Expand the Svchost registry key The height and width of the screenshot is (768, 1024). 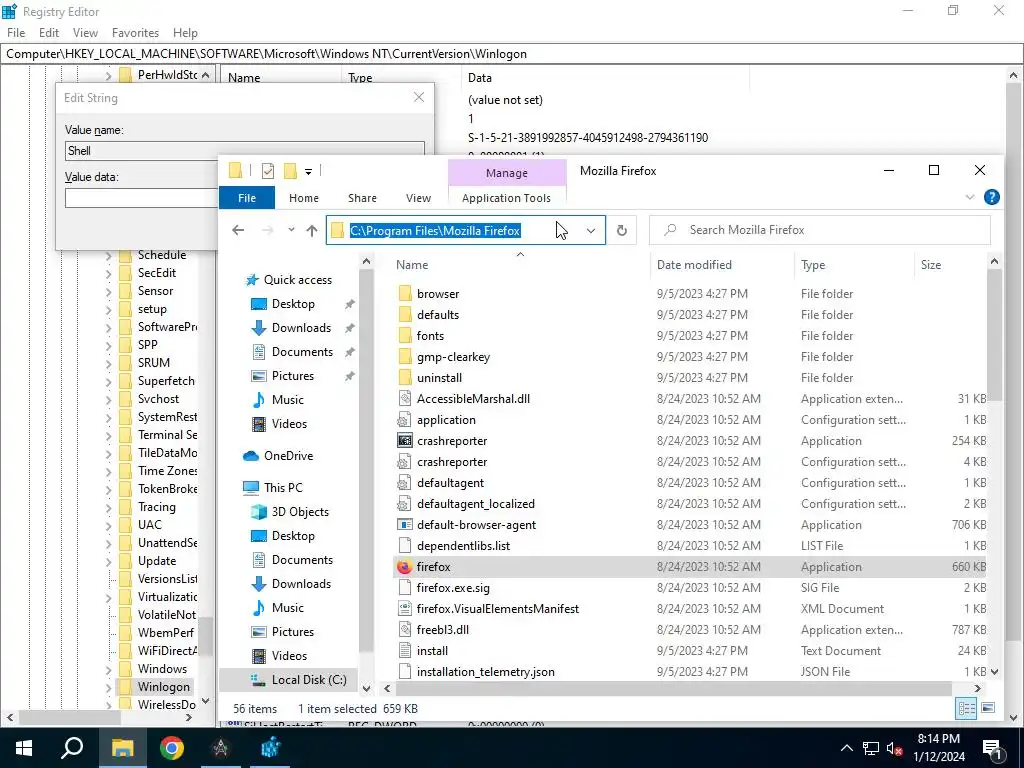click(x=108, y=399)
